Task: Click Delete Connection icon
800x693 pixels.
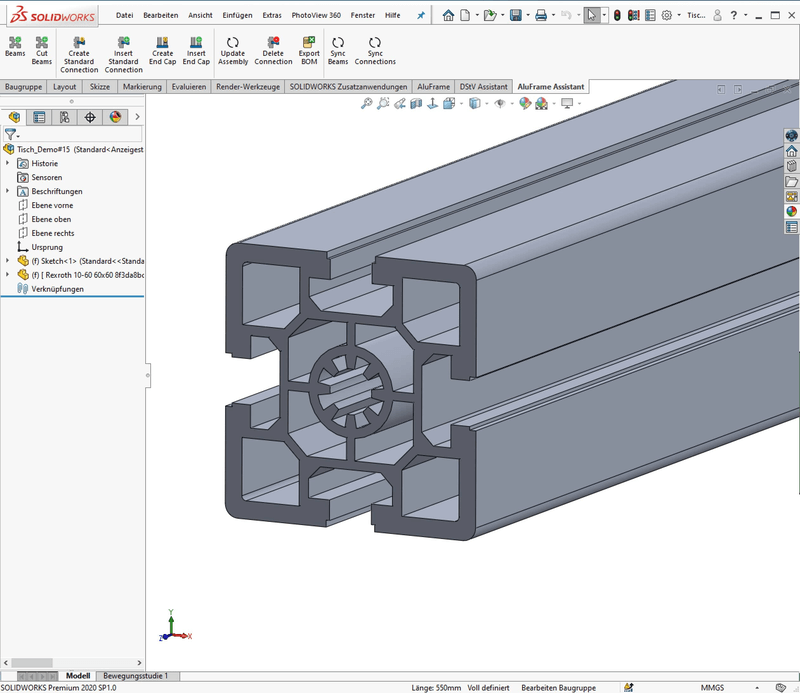Action: [273, 50]
